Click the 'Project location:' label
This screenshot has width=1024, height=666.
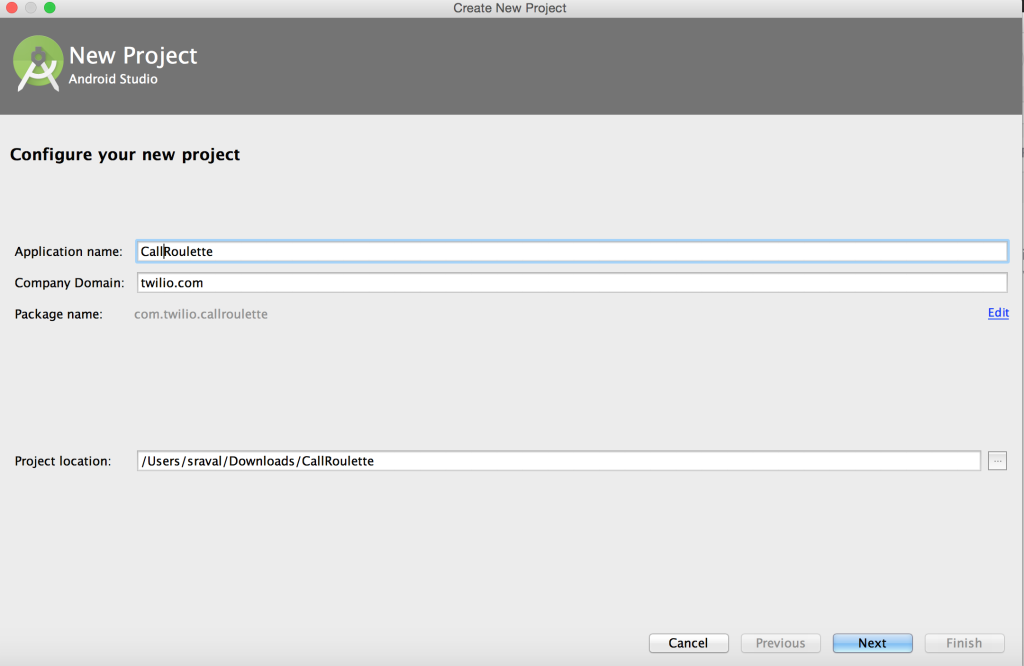click(x=63, y=461)
